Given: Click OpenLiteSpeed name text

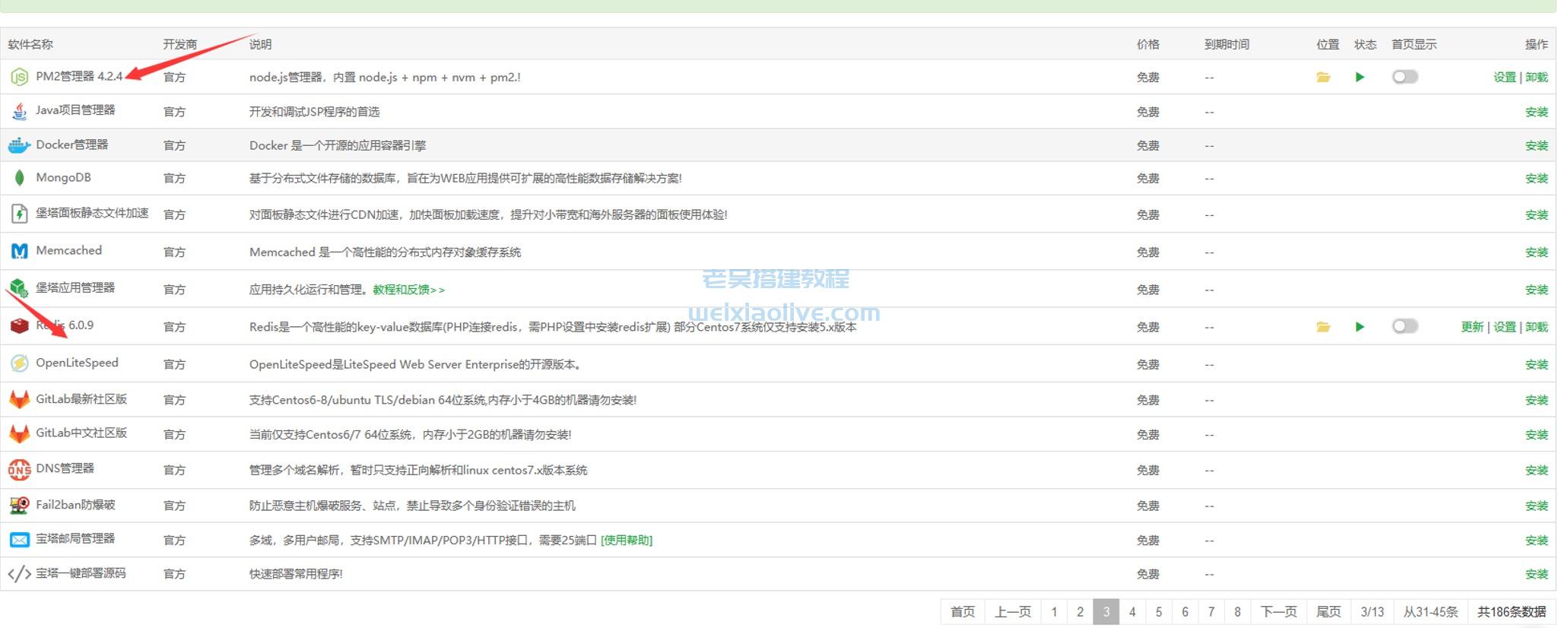Looking at the screenshot, I should pyautogui.click(x=77, y=363).
